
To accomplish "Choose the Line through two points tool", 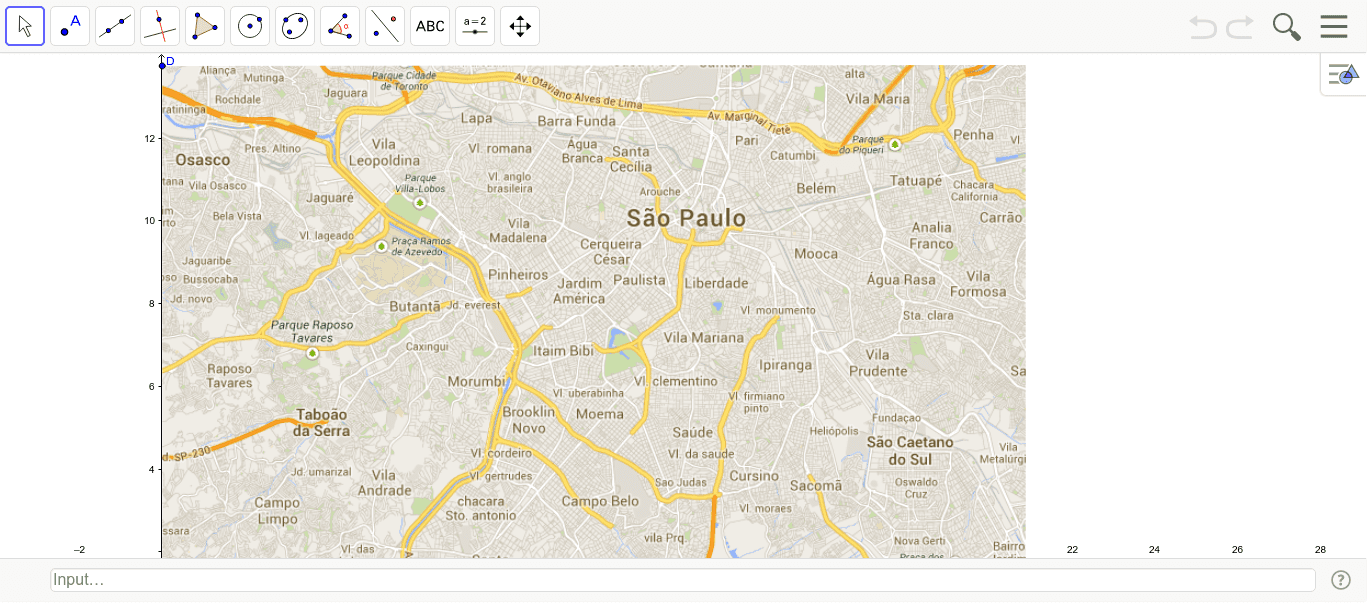I will click(115, 26).
